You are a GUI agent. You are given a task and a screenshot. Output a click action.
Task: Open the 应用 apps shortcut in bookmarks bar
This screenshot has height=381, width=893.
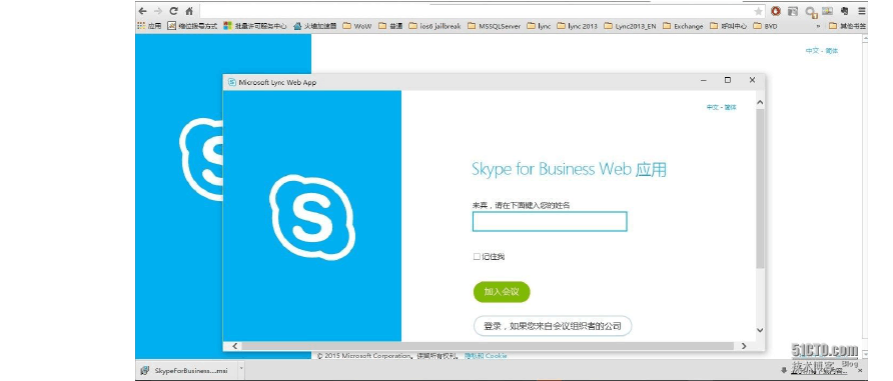[x=150, y=26]
